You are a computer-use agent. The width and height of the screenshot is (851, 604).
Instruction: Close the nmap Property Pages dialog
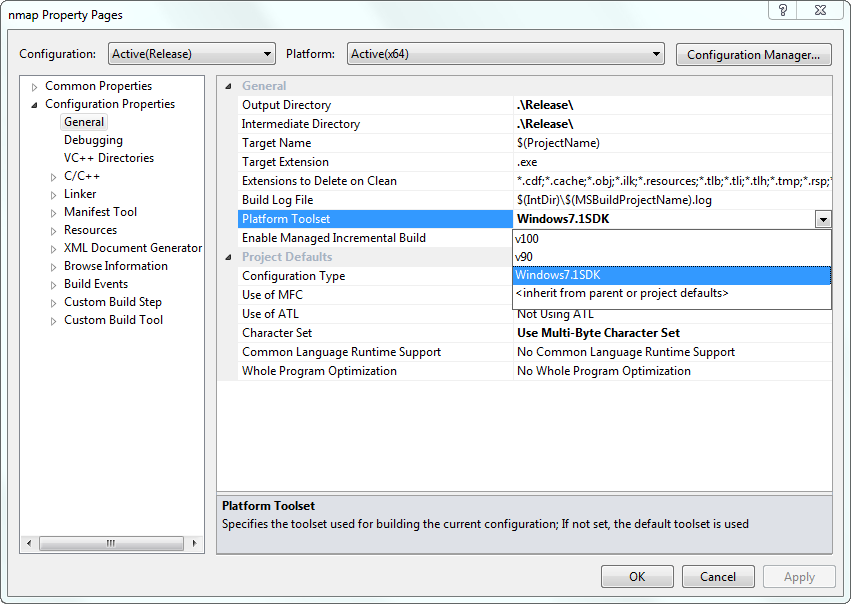click(821, 10)
